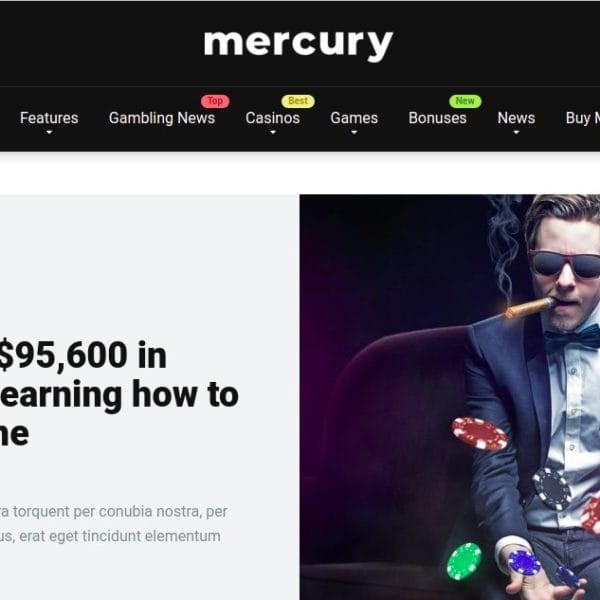Viewport: 600px width, 600px height.
Task: Click the red Top badge
Action: point(215,101)
